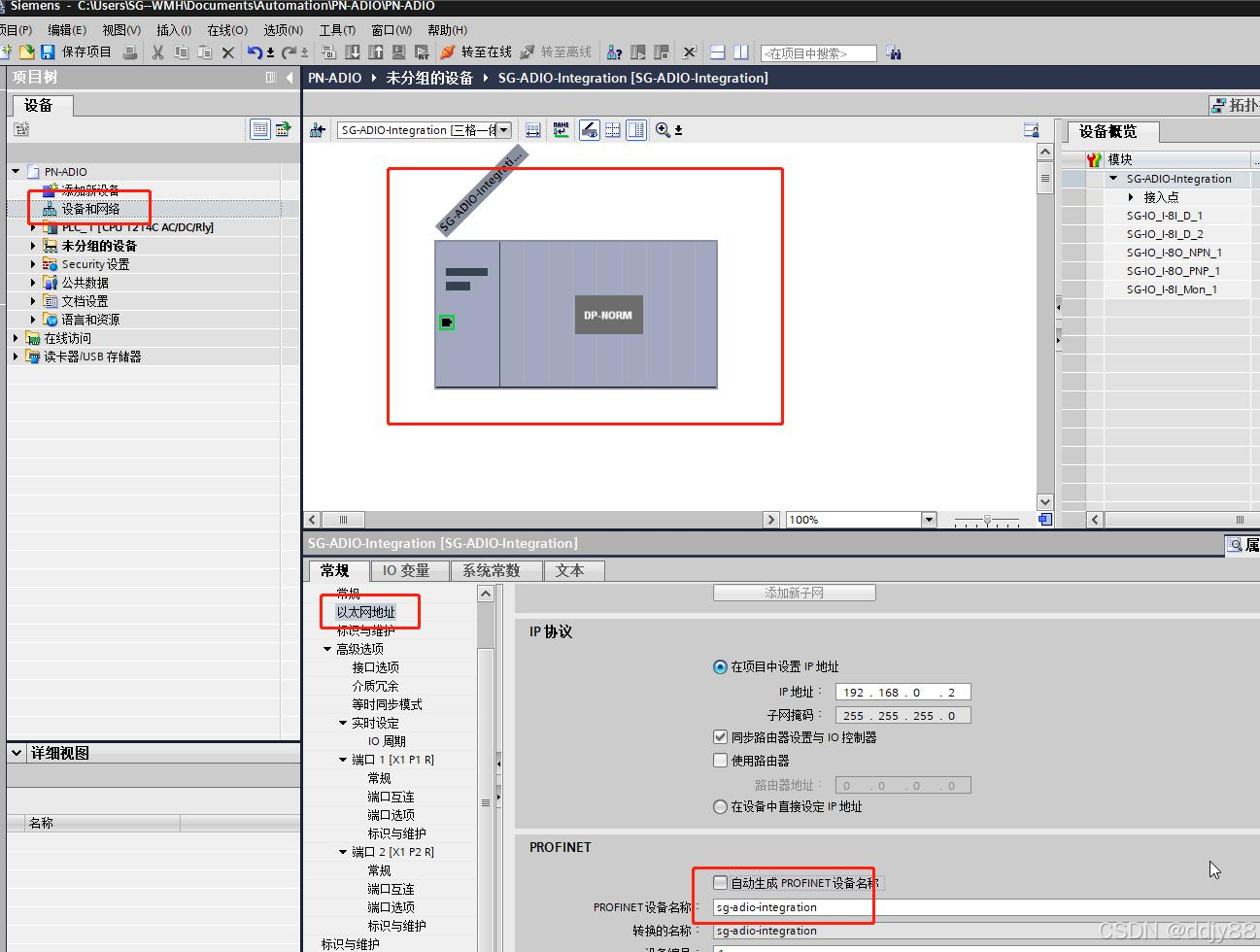Image resolution: width=1260 pixels, height=952 pixels.
Task: Click the copy icon in toolbar
Action: click(181, 51)
